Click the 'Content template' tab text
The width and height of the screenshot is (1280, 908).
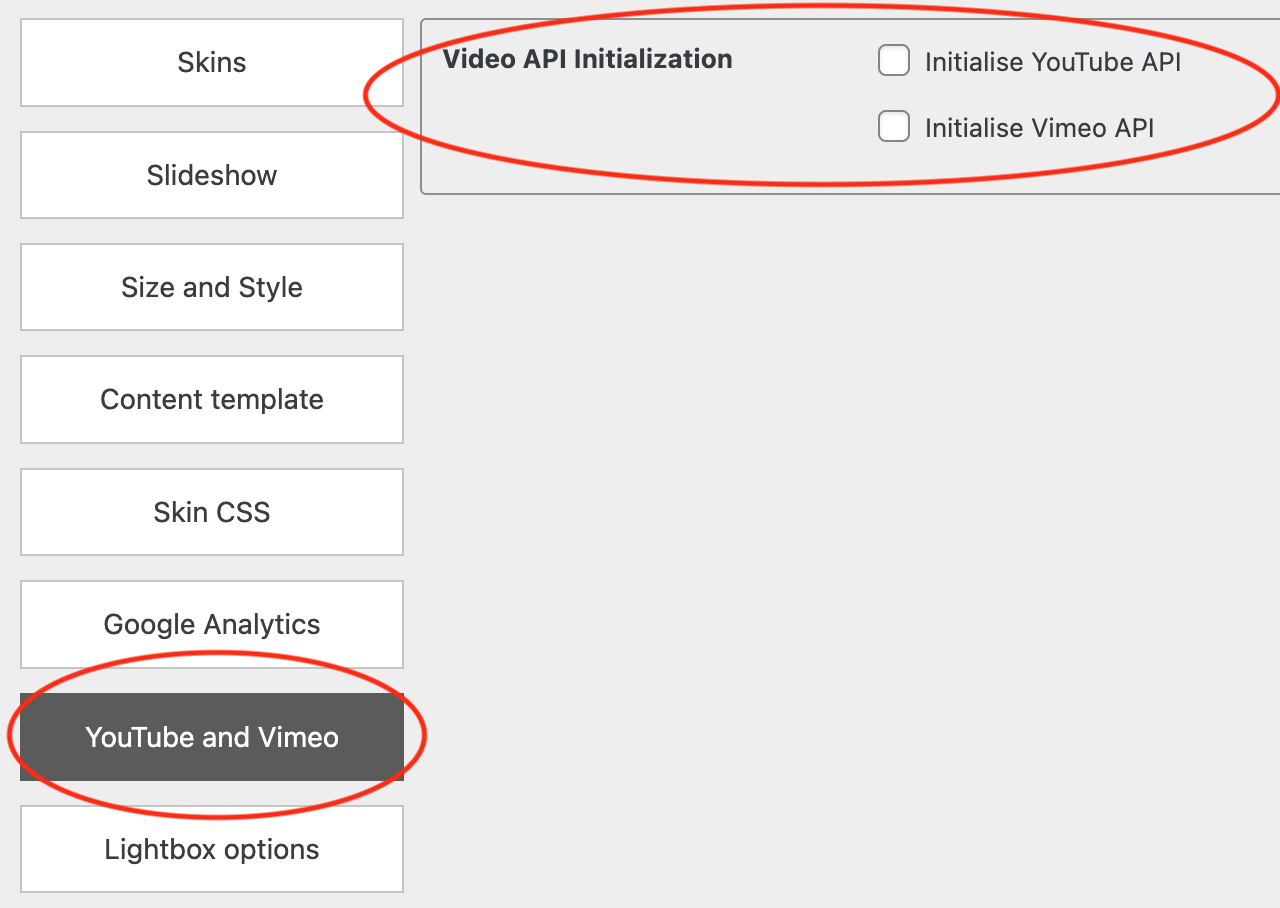coord(211,399)
